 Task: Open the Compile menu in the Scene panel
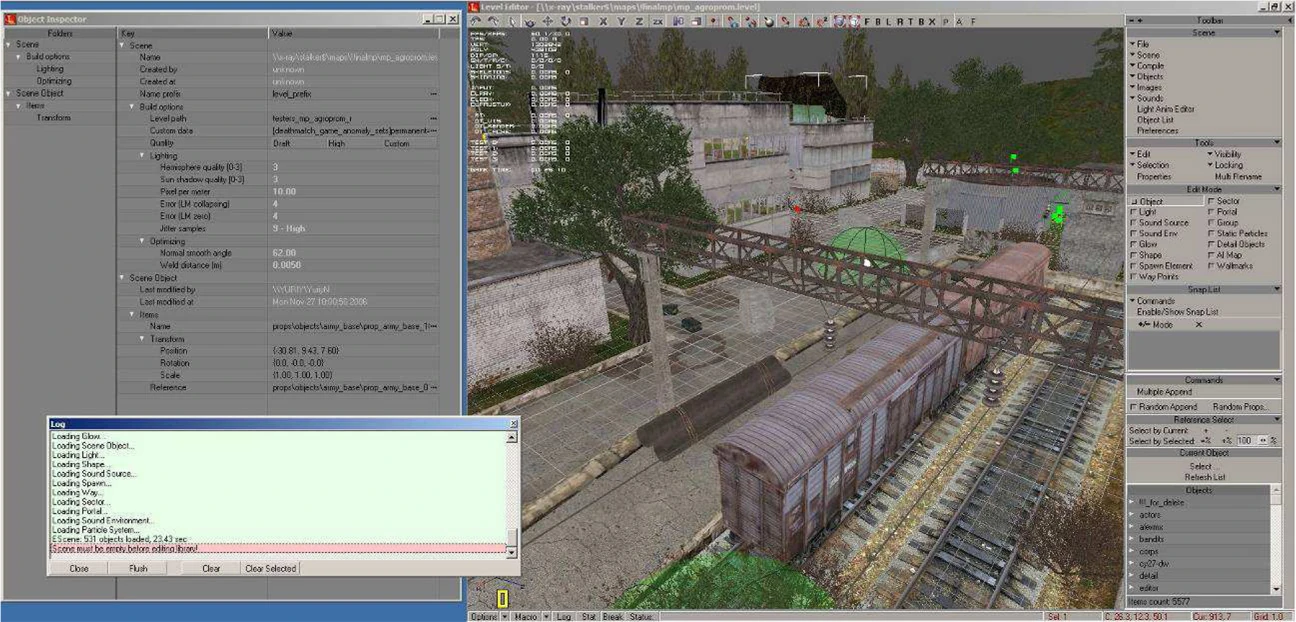tap(1150, 66)
